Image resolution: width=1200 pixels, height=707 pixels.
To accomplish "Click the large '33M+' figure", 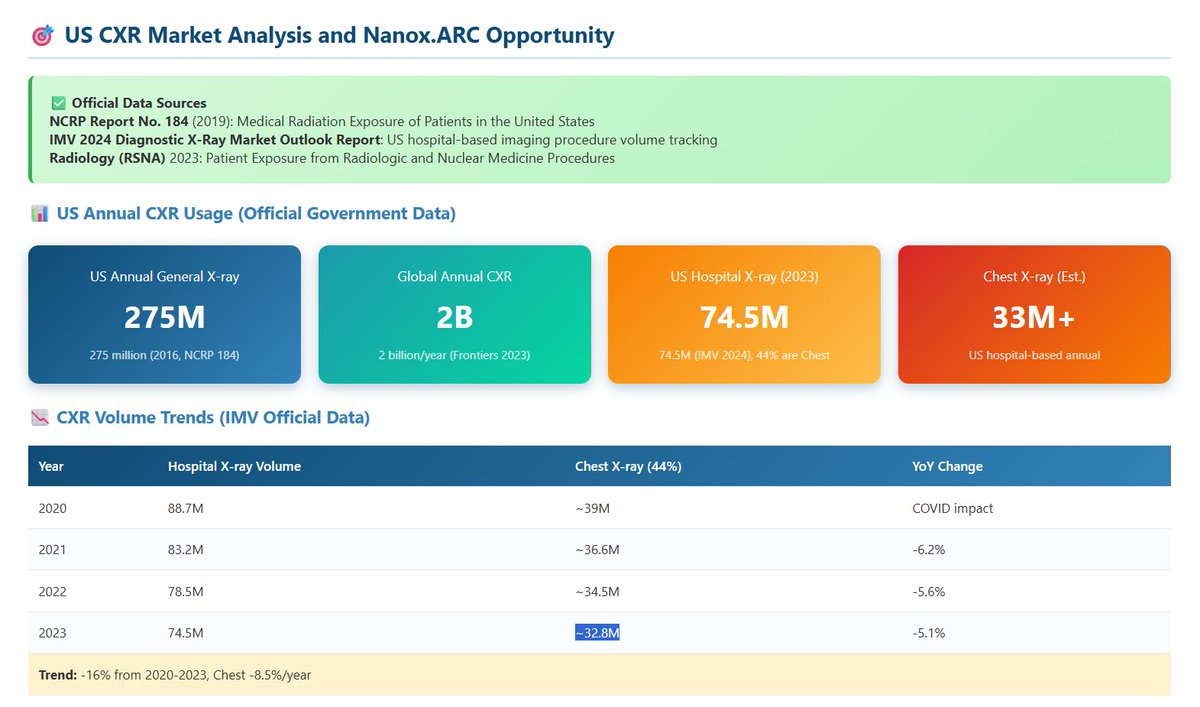I will pyautogui.click(x=1034, y=317).
